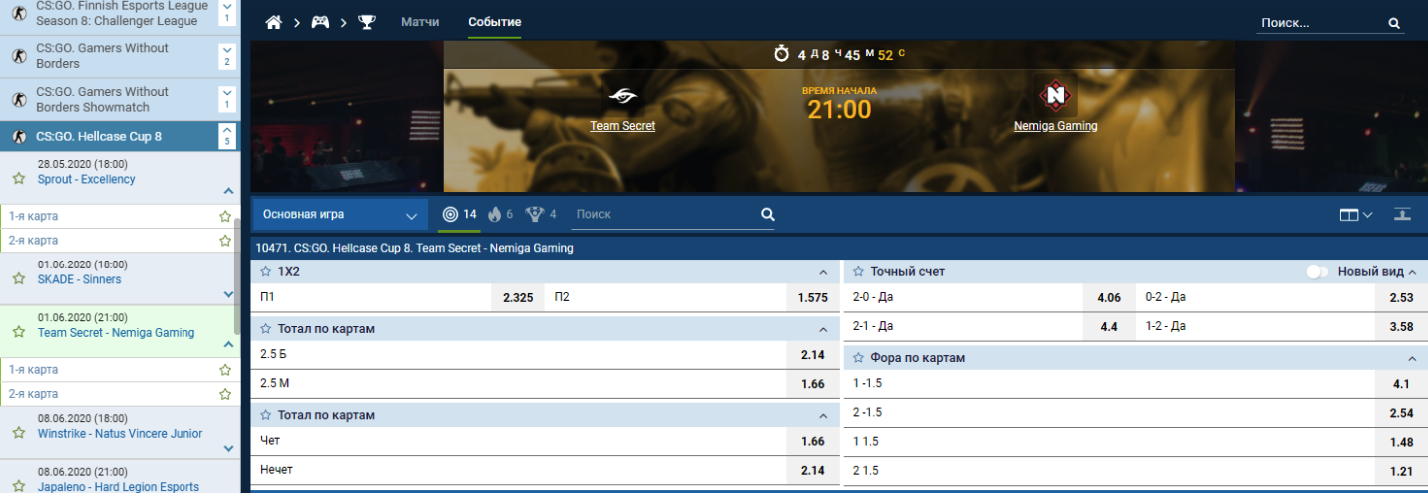Star the Sprout - Excellency match
The height and width of the screenshot is (493, 1428).
coord(18,179)
